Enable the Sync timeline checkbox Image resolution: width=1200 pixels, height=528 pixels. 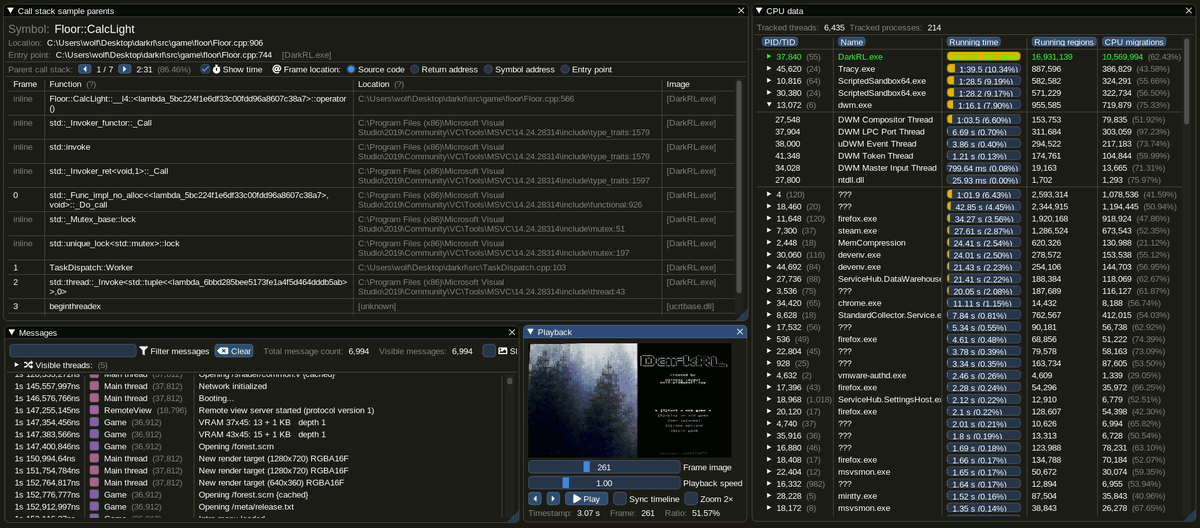[620, 498]
